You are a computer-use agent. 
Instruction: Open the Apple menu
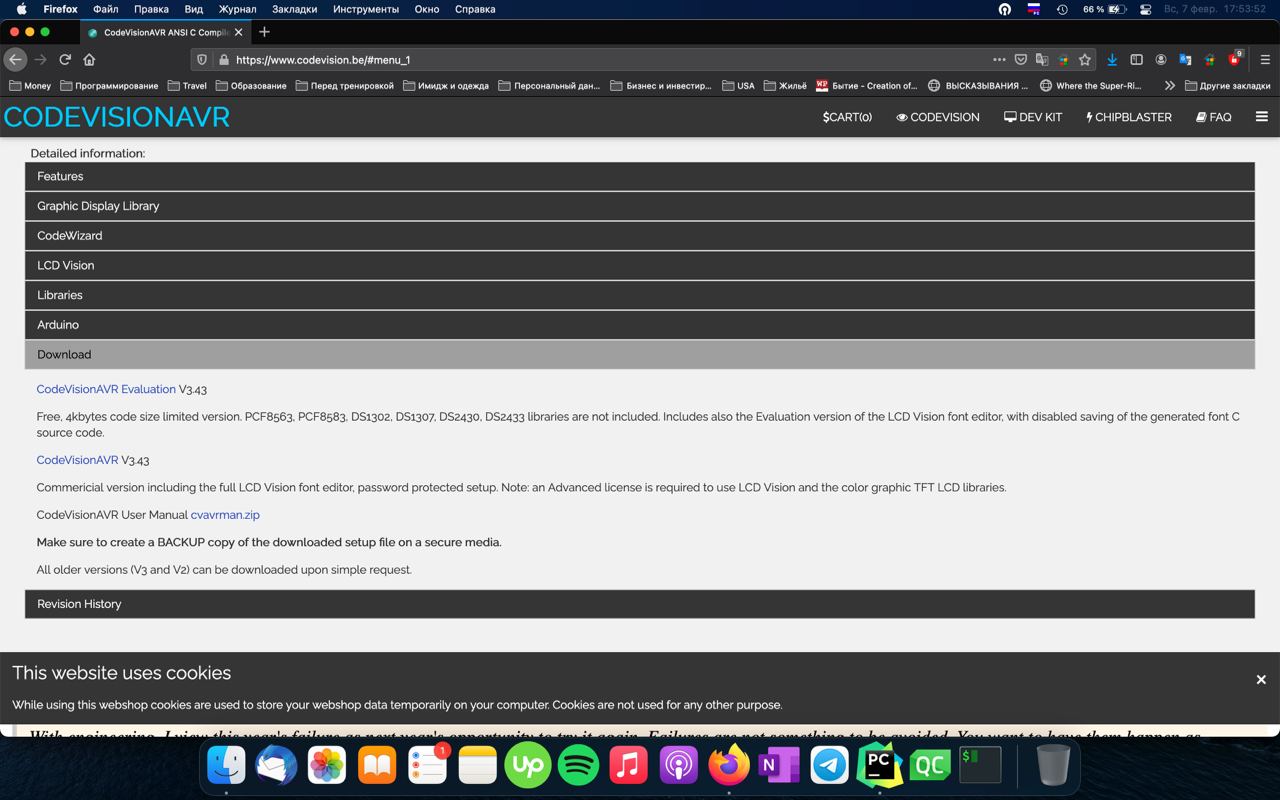[21, 9]
